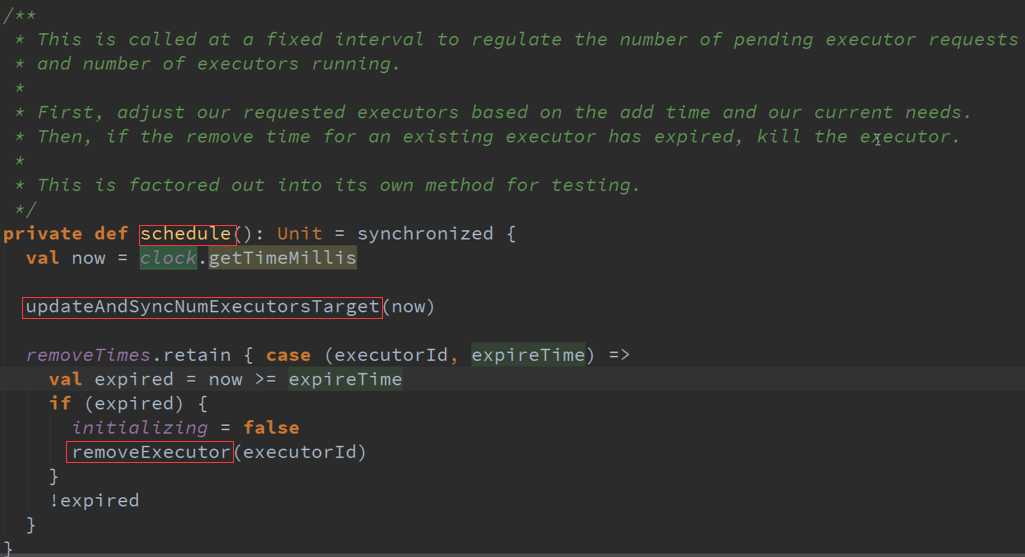Select the expireTime parameter in case
Image resolution: width=1025 pixels, height=557 pixels.
pyautogui.click(x=528, y=355)
